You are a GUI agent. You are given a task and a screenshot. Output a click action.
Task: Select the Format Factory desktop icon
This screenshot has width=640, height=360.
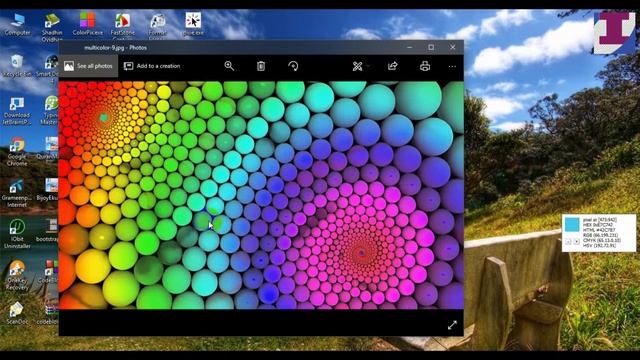pyautogui.click(x=158, y=27)
